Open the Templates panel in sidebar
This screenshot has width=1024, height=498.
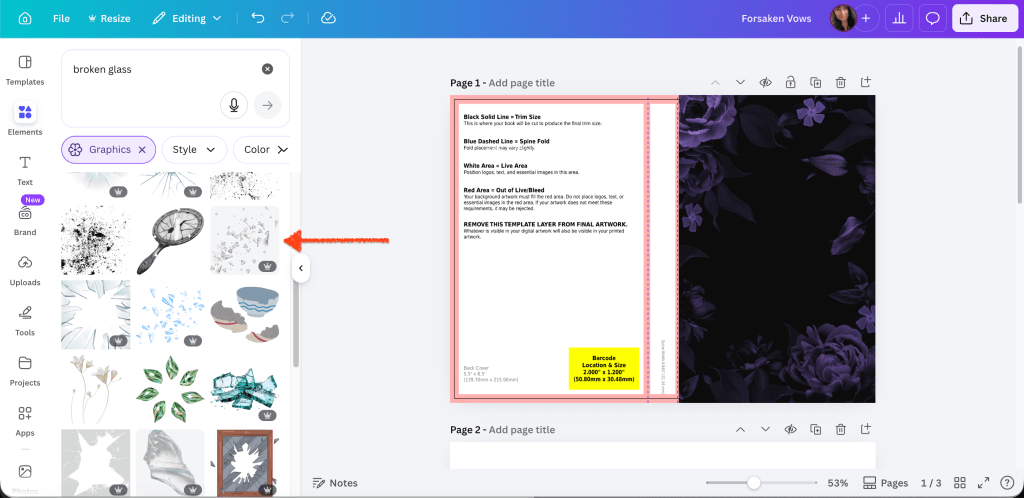click(25, 69)
